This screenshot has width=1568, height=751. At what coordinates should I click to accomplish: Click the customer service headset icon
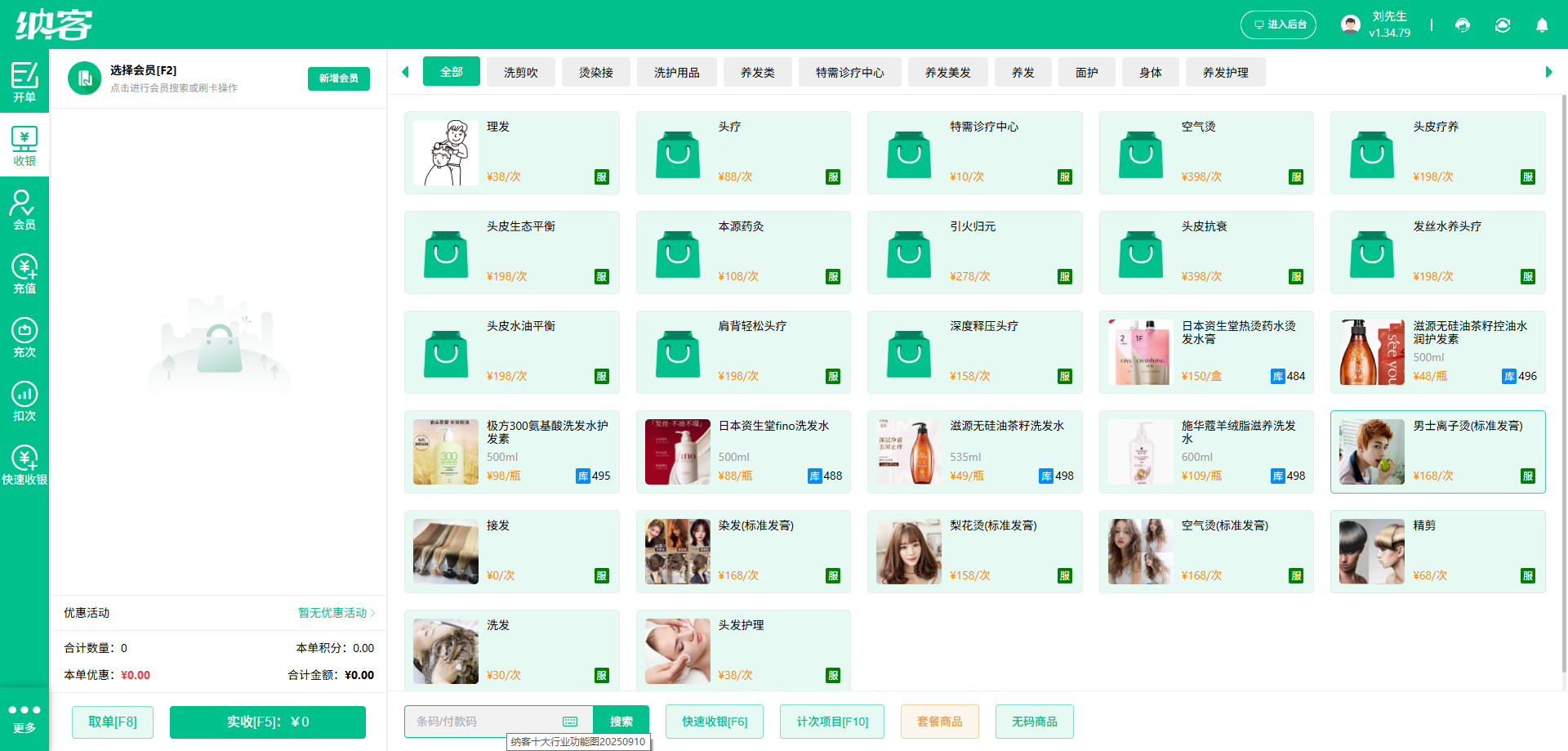(x=1463, y=25)
